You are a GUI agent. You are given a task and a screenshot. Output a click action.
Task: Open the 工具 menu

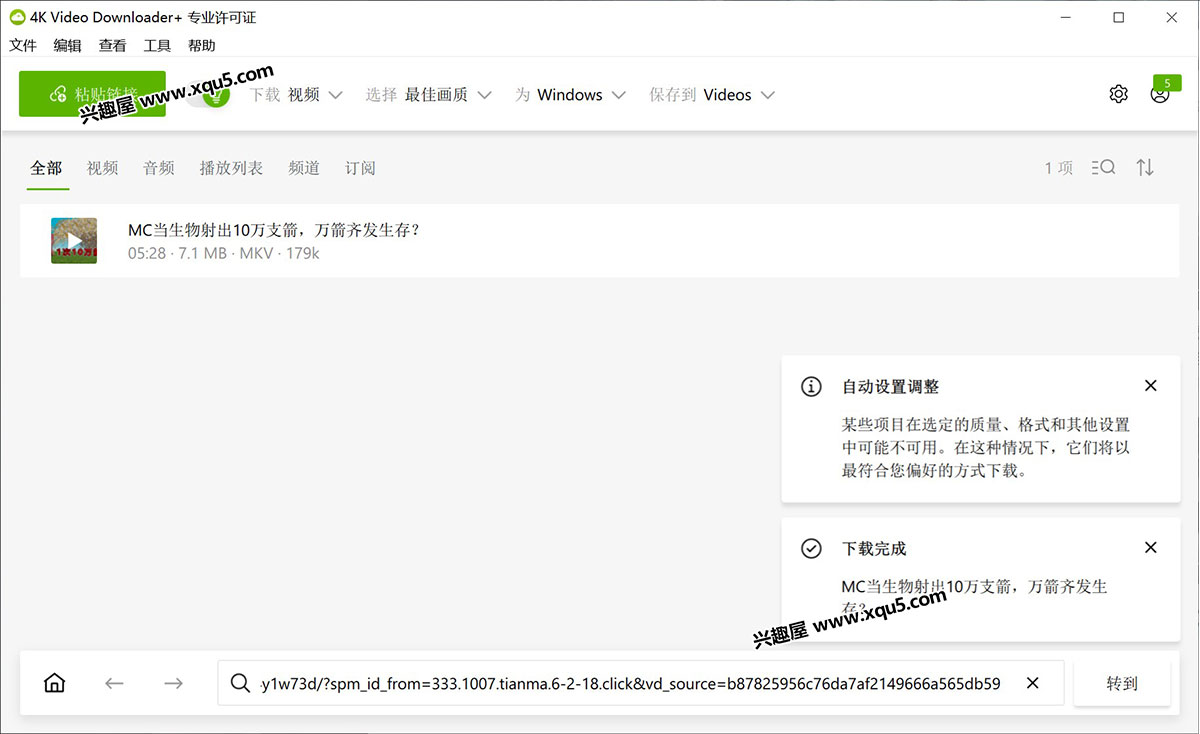[157, 46]
